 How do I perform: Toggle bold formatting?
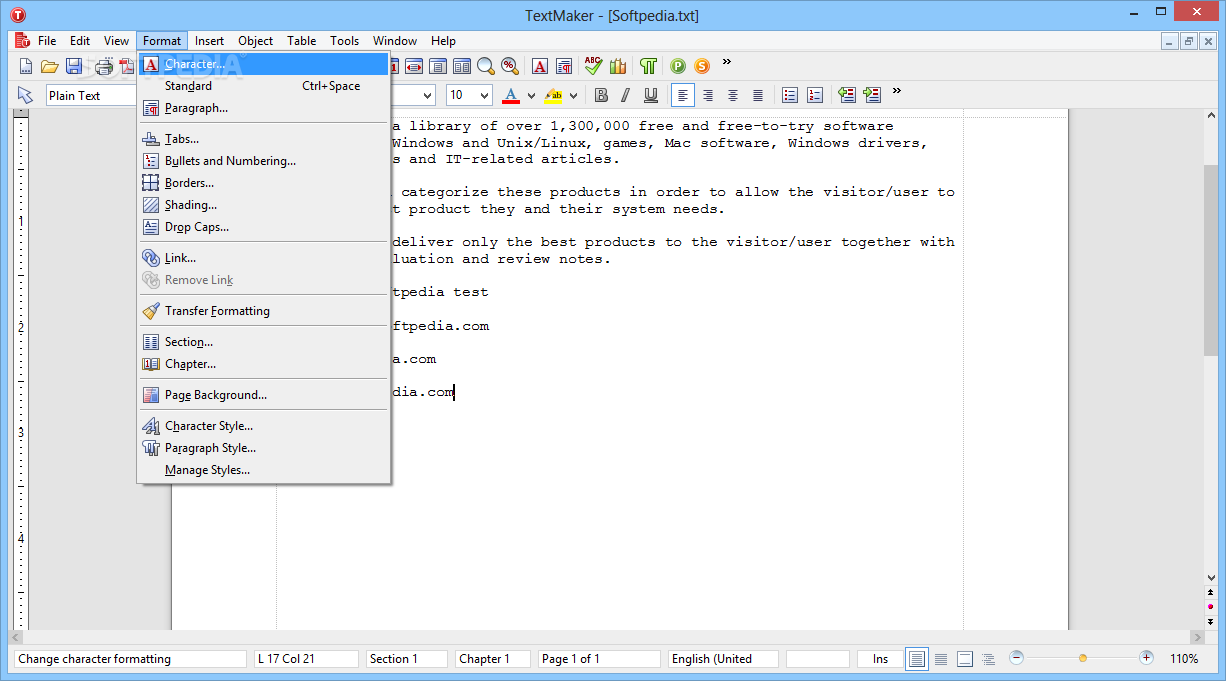[601, 95]
